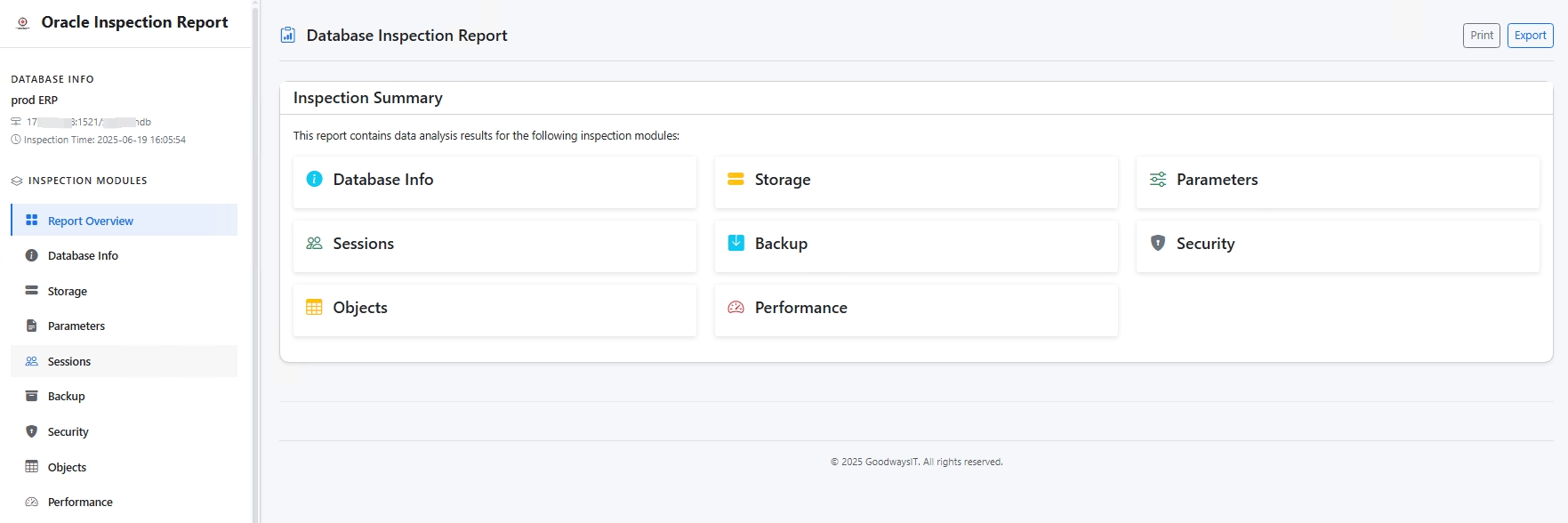1568x523 pixels.
Task: Click the blue download icon on Backup card
Action: (x=736, y=243)
